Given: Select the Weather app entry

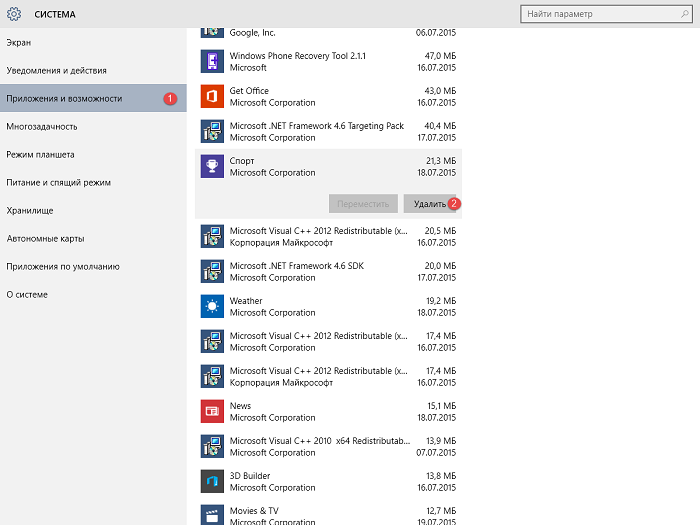Looking at the screenshot, I should 328,306.
